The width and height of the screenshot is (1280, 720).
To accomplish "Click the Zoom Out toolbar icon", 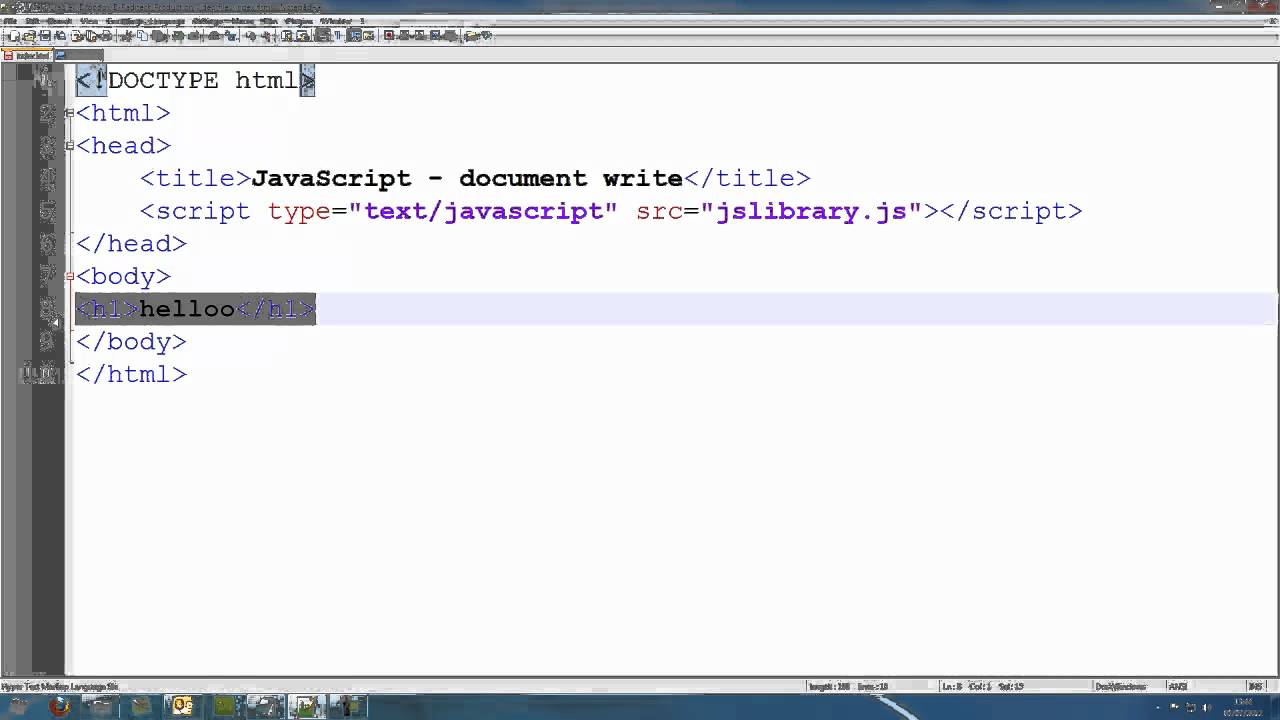I will pos(266,36).
